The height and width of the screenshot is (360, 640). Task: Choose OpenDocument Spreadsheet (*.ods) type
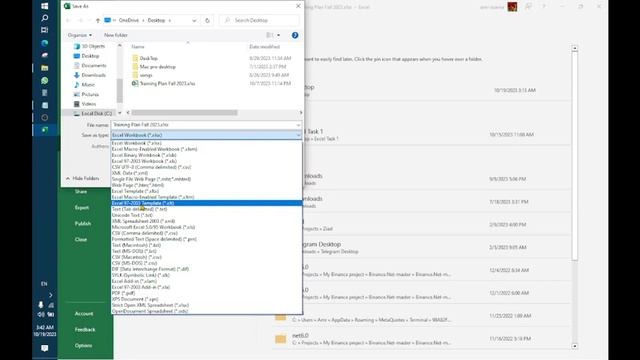coord(207,311)
